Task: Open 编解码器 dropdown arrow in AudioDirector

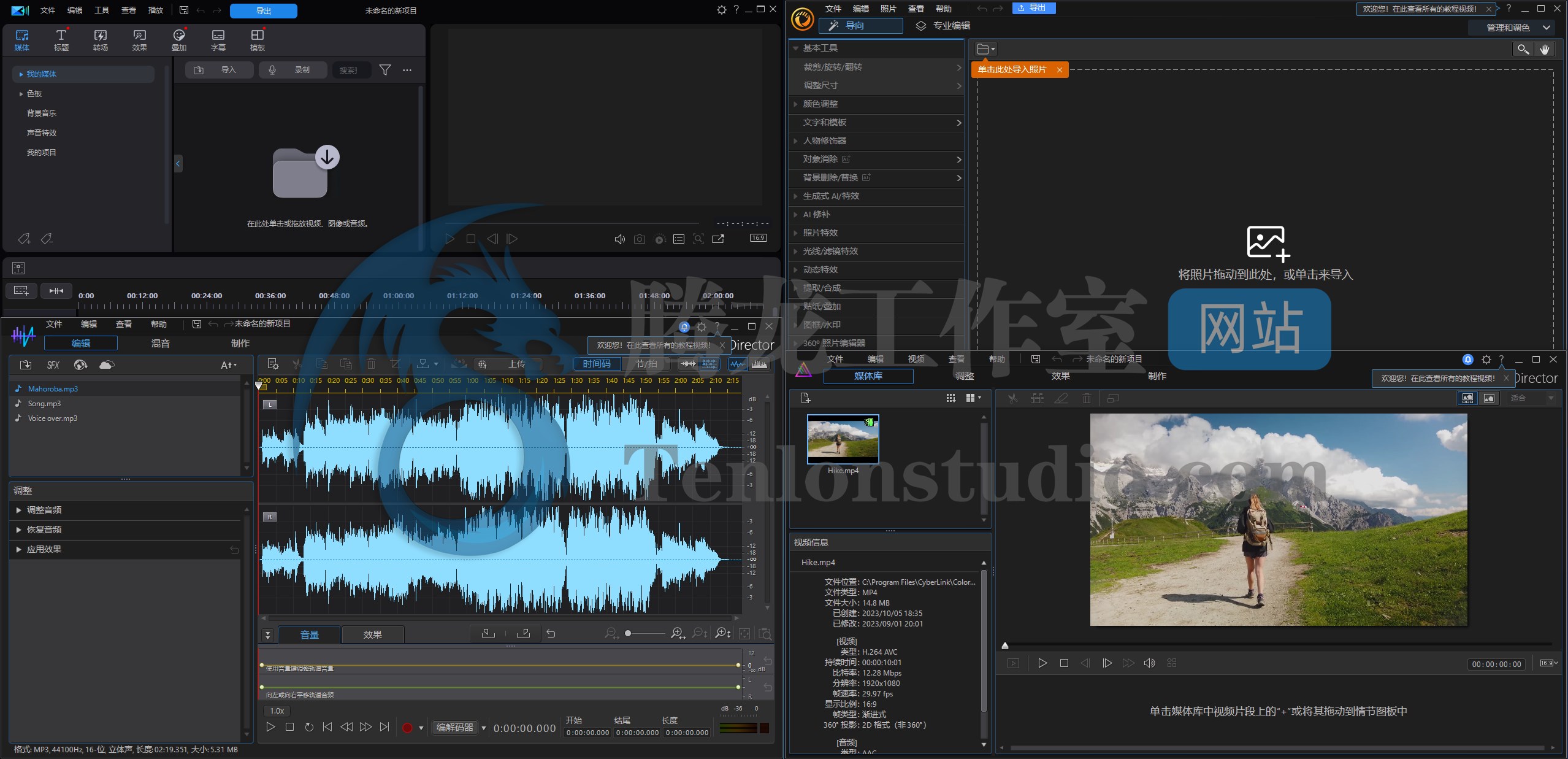Action: (483, 728)
